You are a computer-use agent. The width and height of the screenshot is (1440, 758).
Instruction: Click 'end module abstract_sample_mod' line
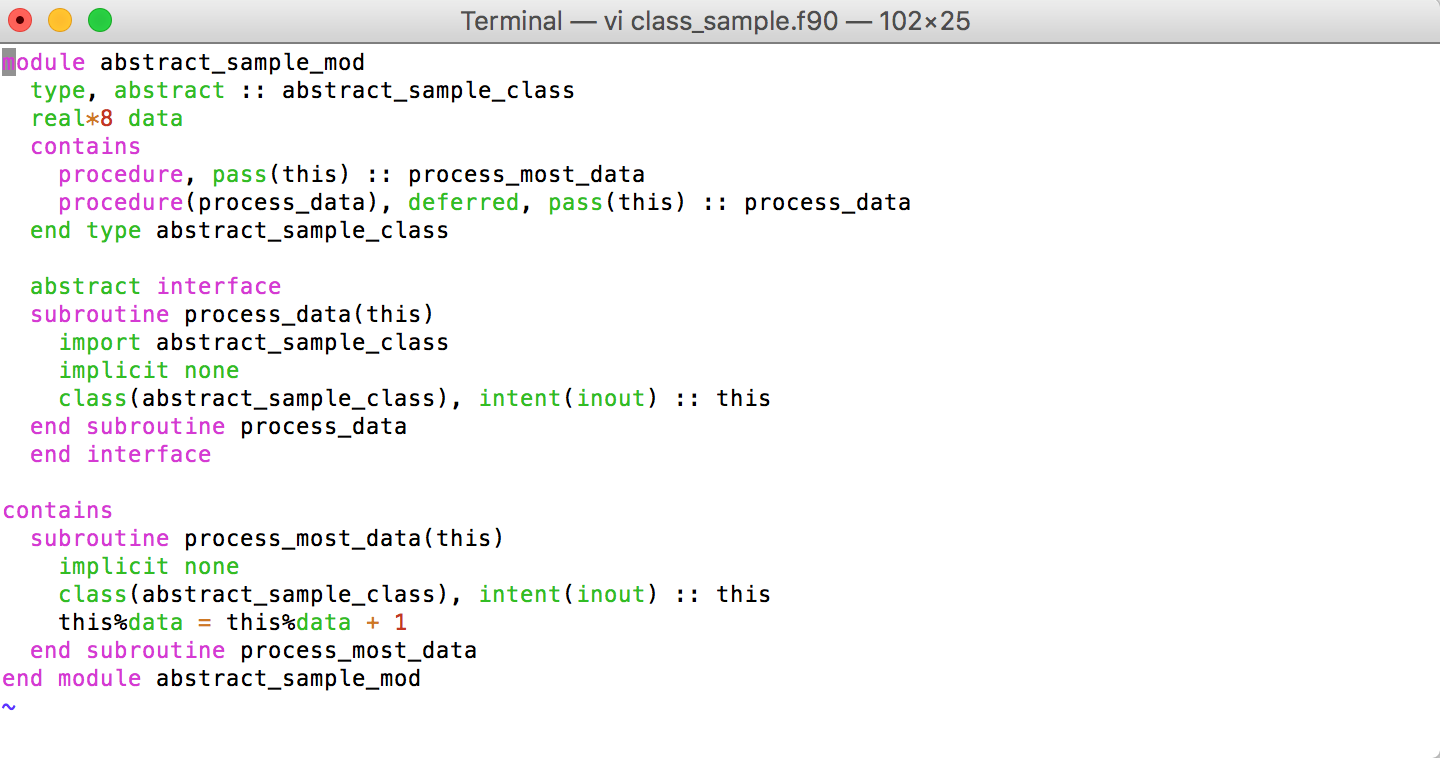click(x=212, y=678)
